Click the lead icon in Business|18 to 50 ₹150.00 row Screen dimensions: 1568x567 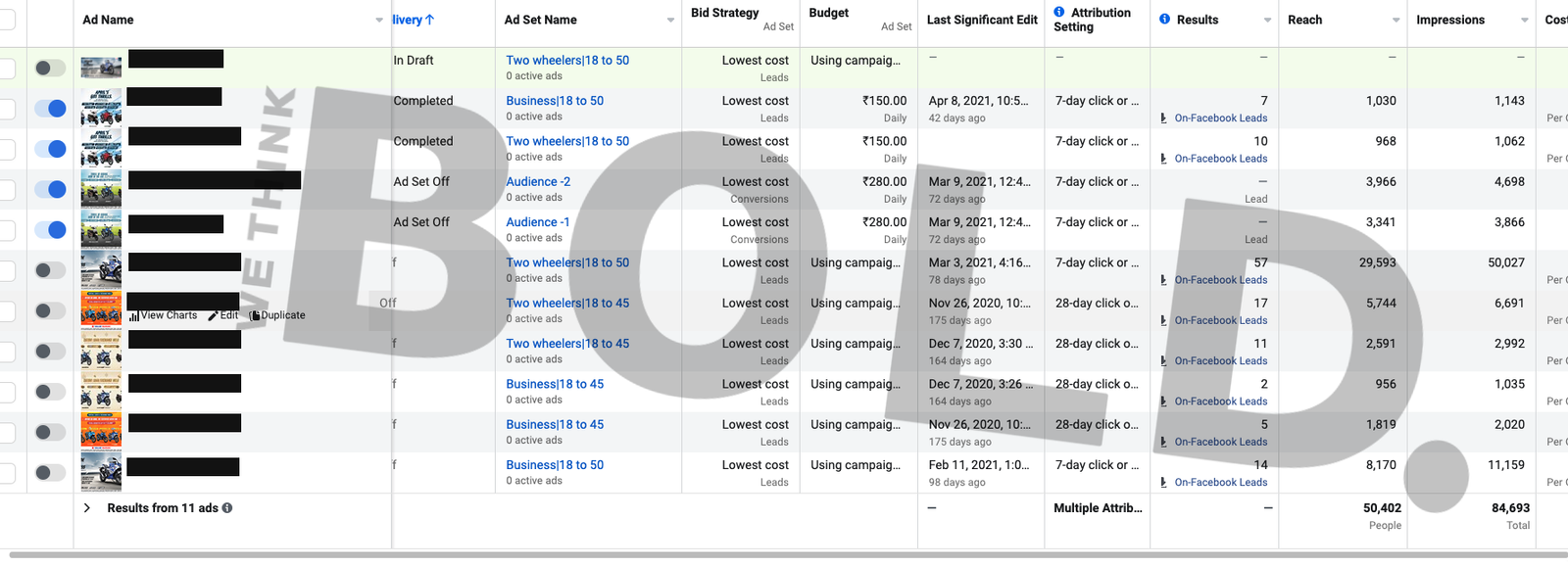point(1163,118)
